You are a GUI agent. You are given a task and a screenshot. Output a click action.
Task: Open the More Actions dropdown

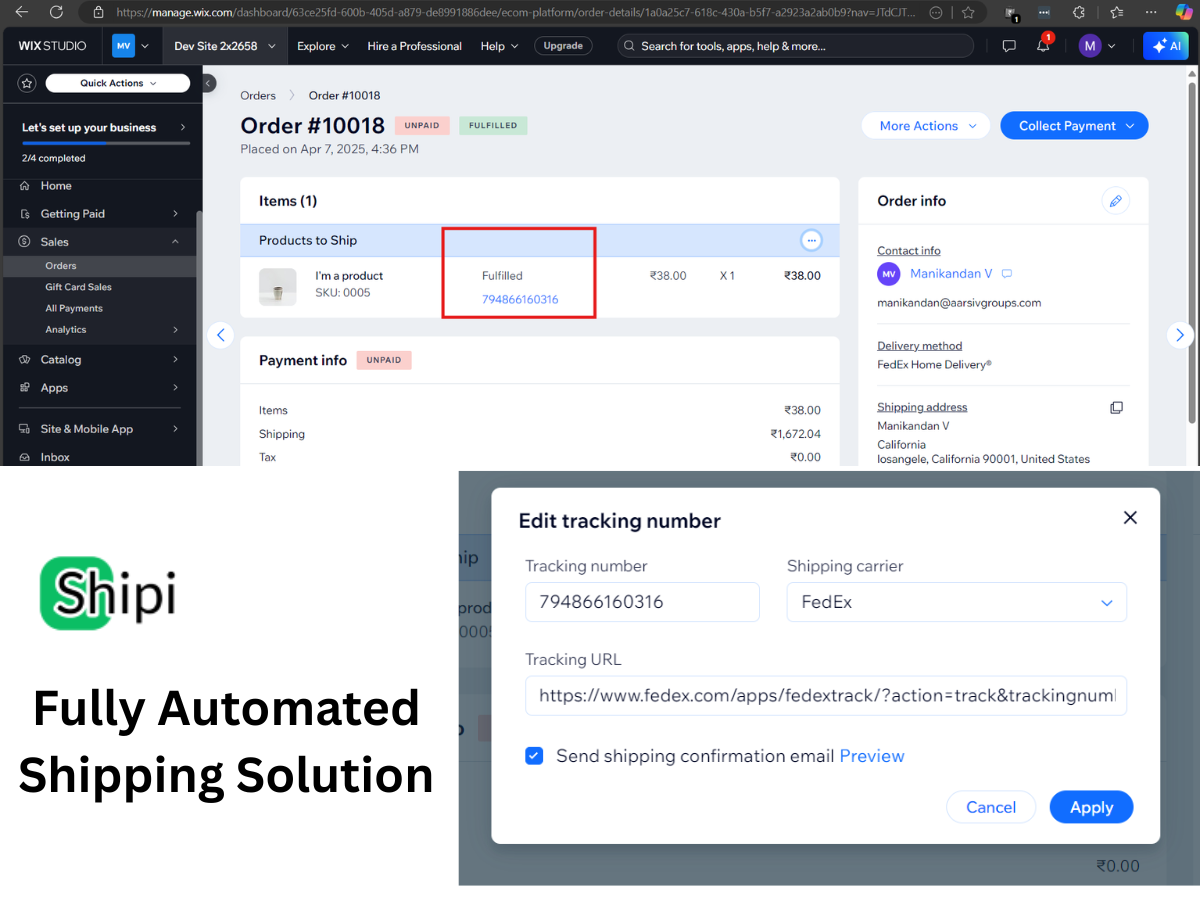pyautogui.click(x=925, y=125)
